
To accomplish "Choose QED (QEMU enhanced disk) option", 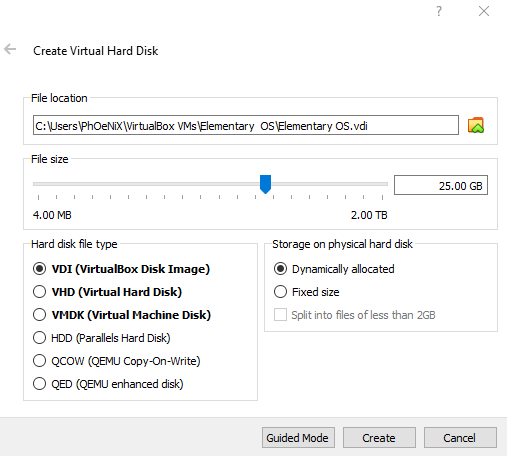I will (108, 384).
